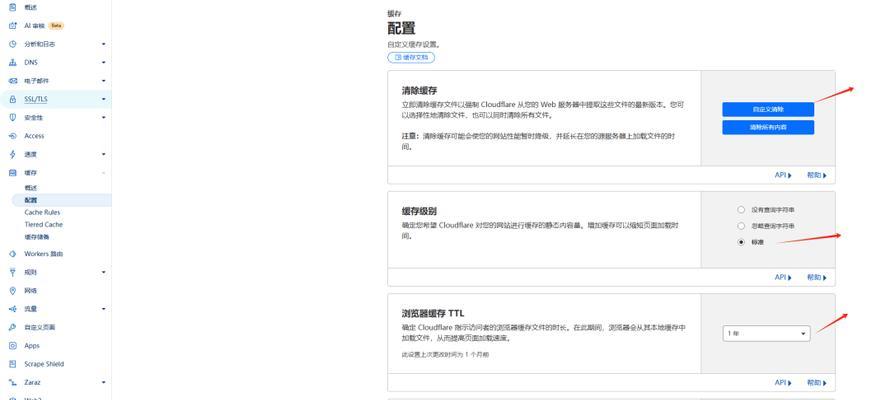Click the 规则 funnel icon
The height and width of the screenshot is (400, 890).
[12, 272]
